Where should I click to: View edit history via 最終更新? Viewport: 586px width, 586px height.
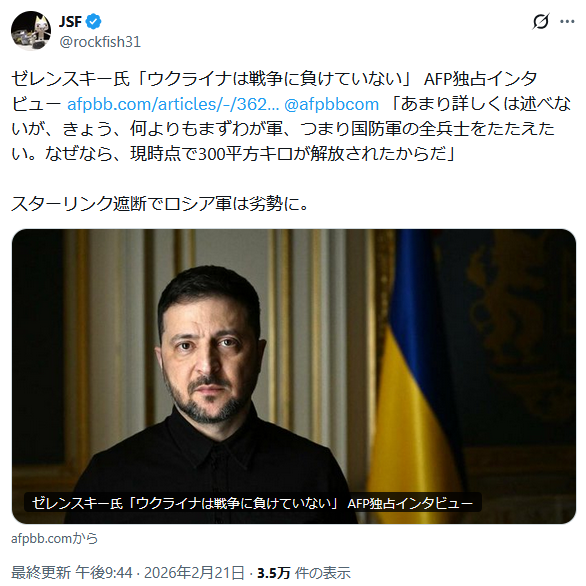(41, 573)
